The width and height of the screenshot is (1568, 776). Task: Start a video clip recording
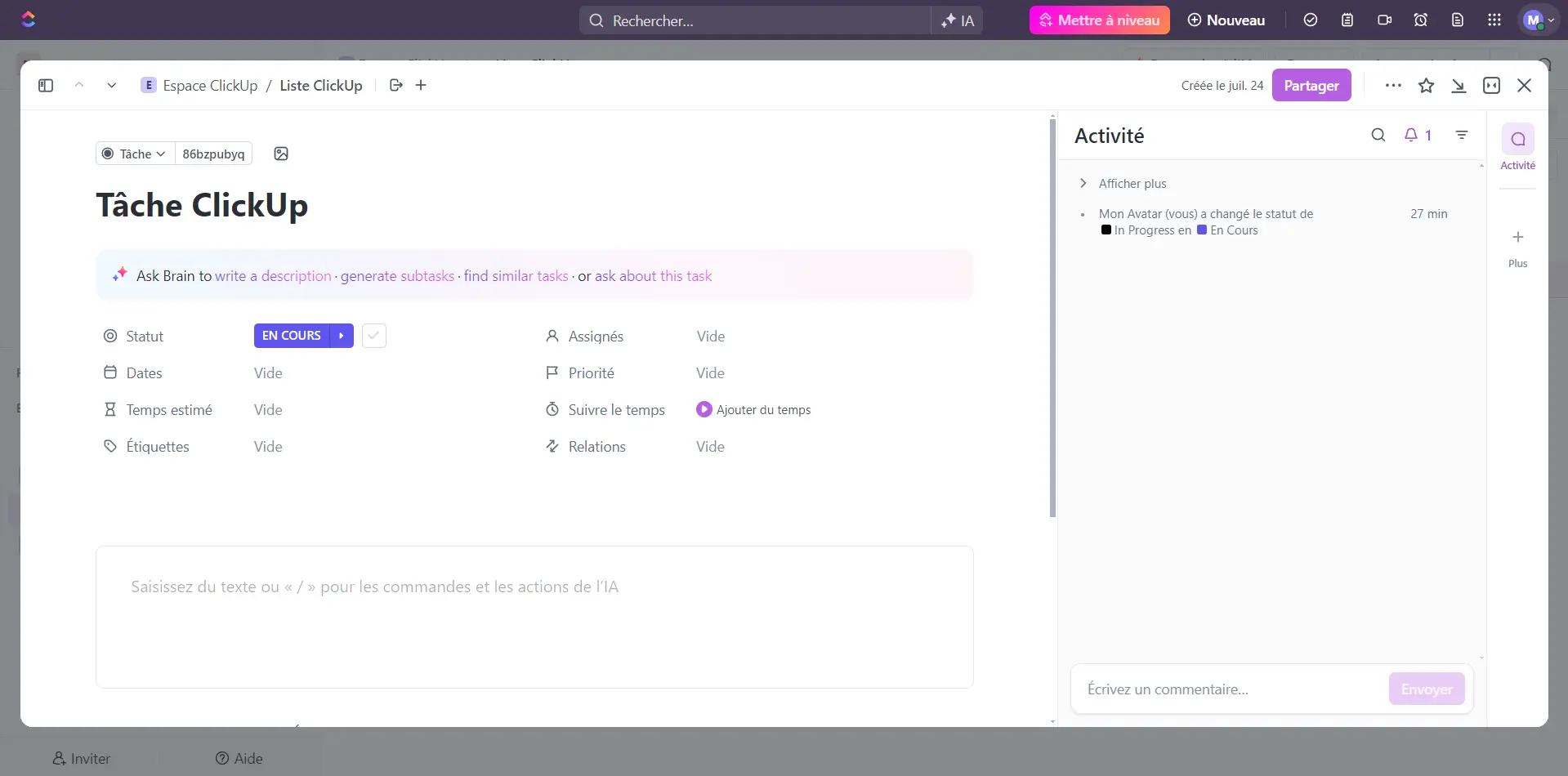pyautogui.click(x=1384, y=20)
